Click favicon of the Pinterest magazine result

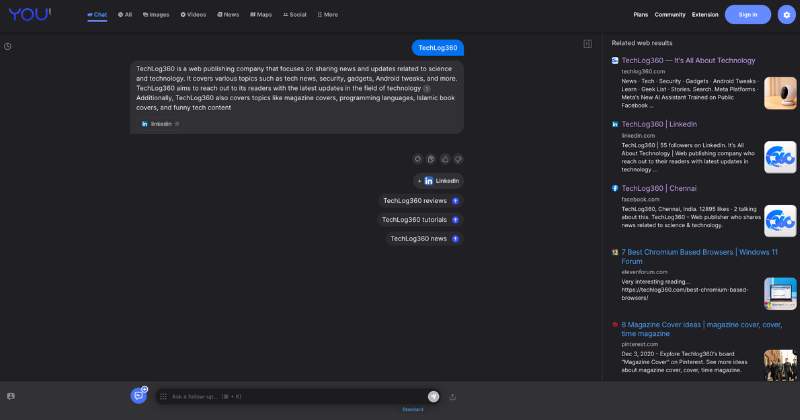pyautogui.click(x=615, y=325)
